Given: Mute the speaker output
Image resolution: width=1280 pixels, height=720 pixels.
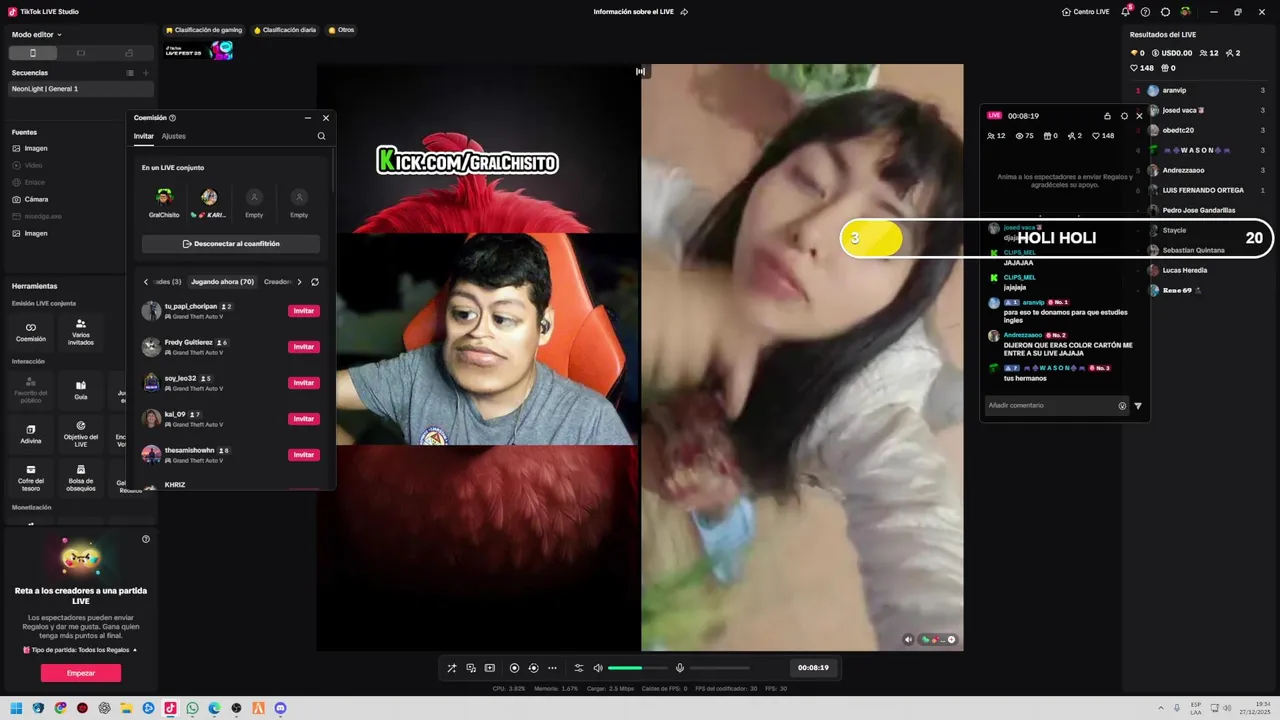Looking at the screenshot, I should pos(598,668).
